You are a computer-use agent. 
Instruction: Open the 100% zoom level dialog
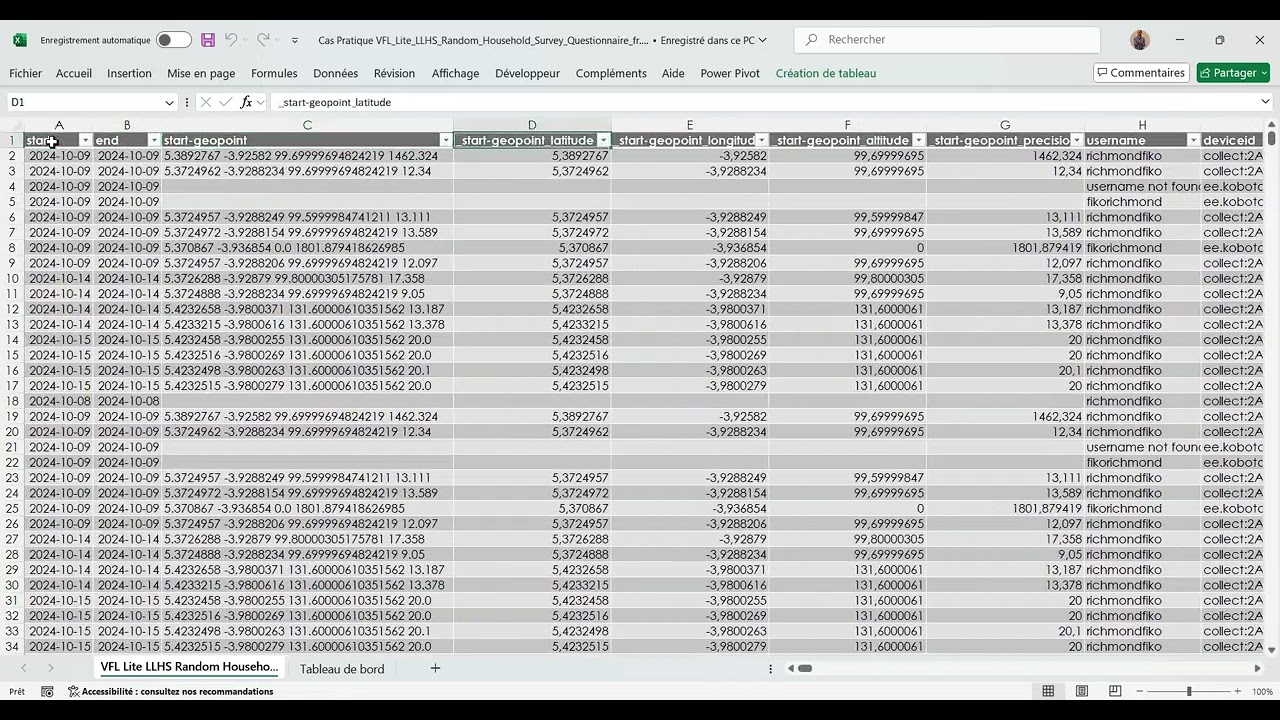(x=1262, y=692)
